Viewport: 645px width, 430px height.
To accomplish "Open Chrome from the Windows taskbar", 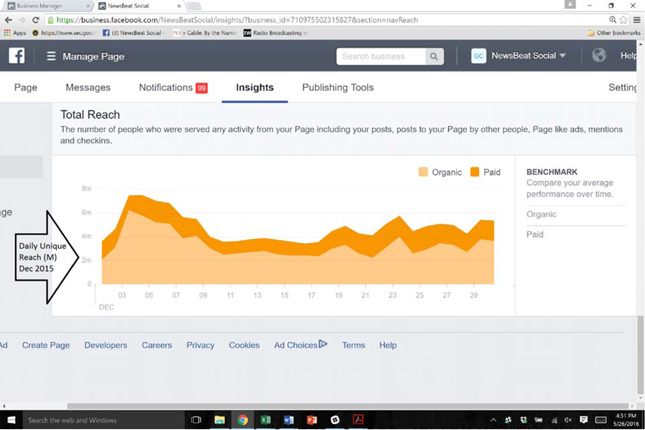I will pyautogui.click(x=242, y=420).
